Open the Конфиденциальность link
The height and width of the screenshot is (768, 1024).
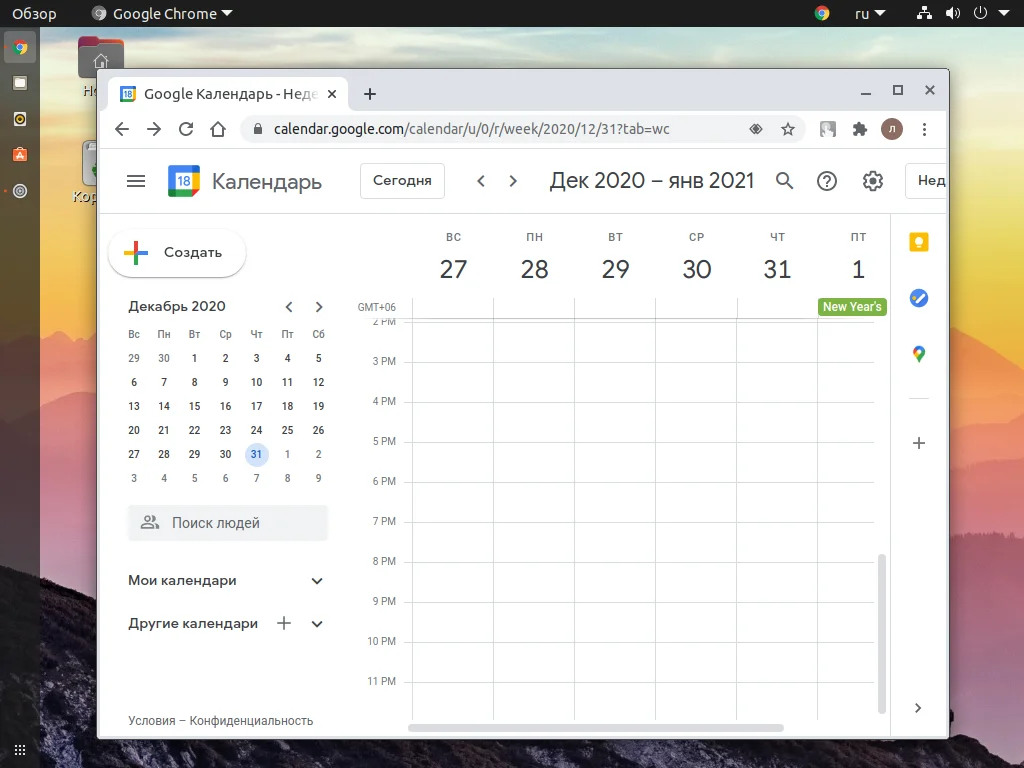coord(251,721)
